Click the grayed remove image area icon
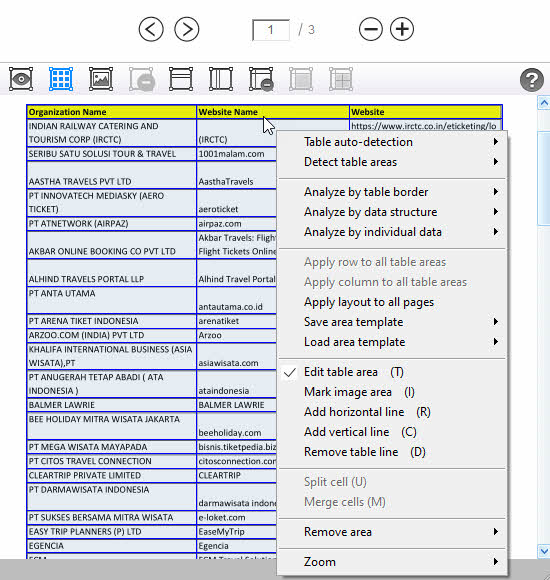The image size is (550, 580). click(142, 79)
